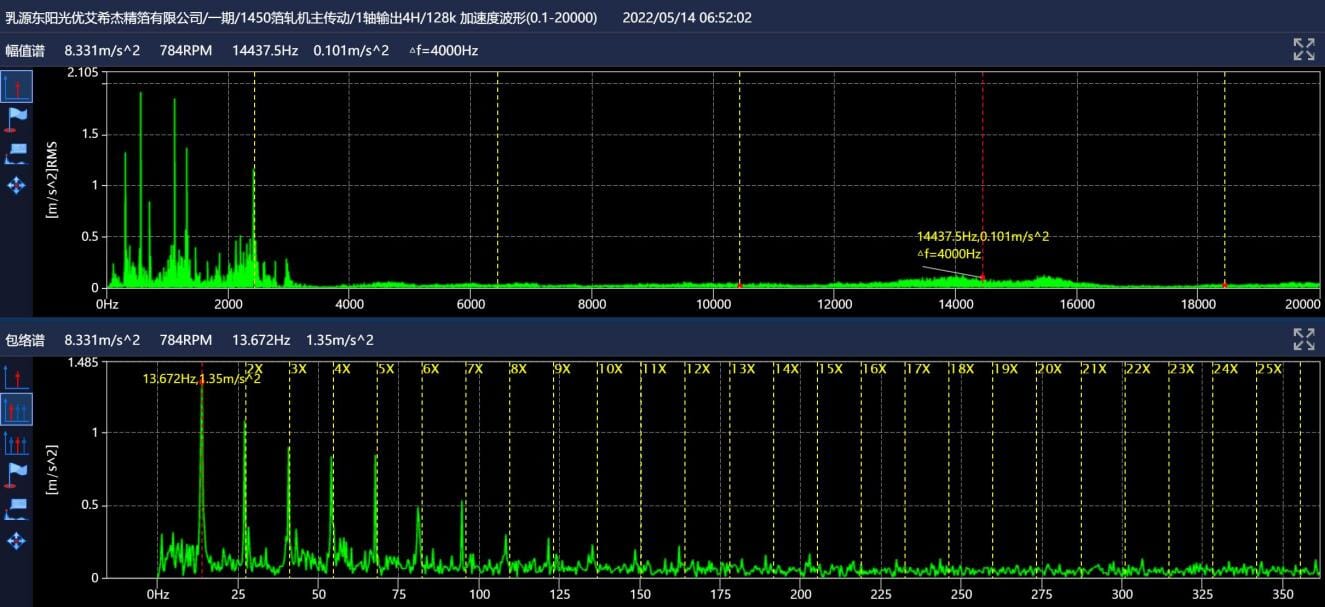Click the 1.35m/s^2 value in envelope header
The height and width of the screenshot is (607, 1325).
(339, 340)
